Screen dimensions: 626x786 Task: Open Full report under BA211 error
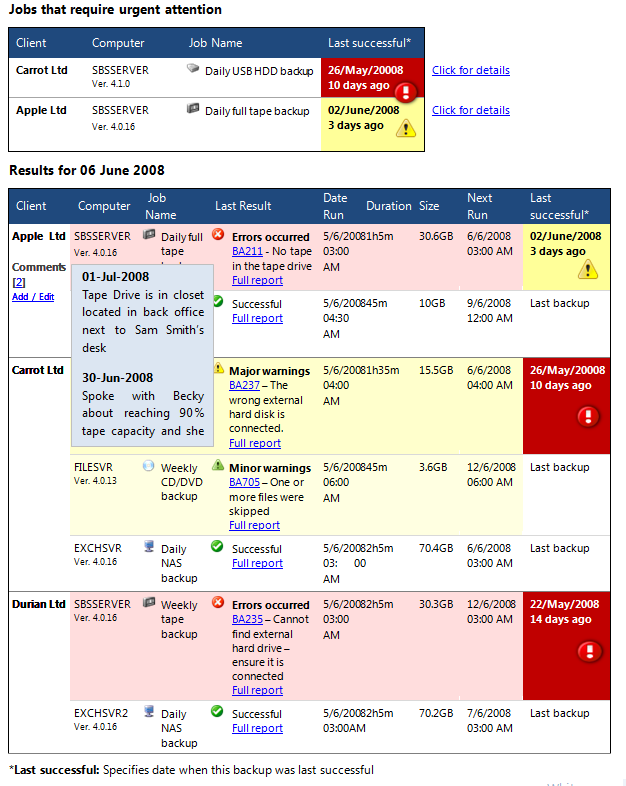(257, 280)
